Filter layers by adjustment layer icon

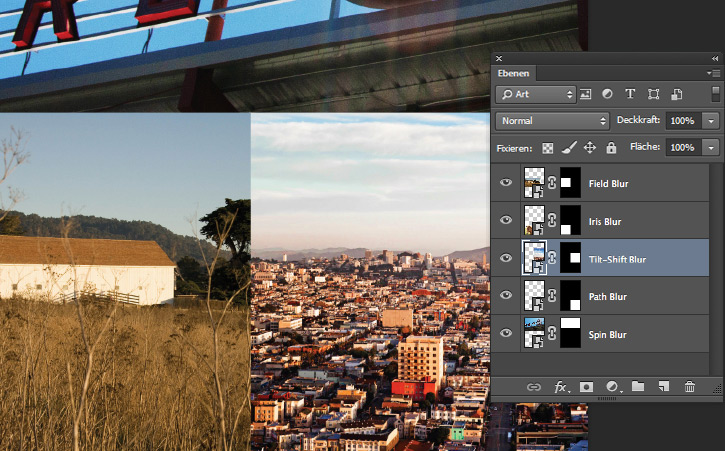click(607, 94)
